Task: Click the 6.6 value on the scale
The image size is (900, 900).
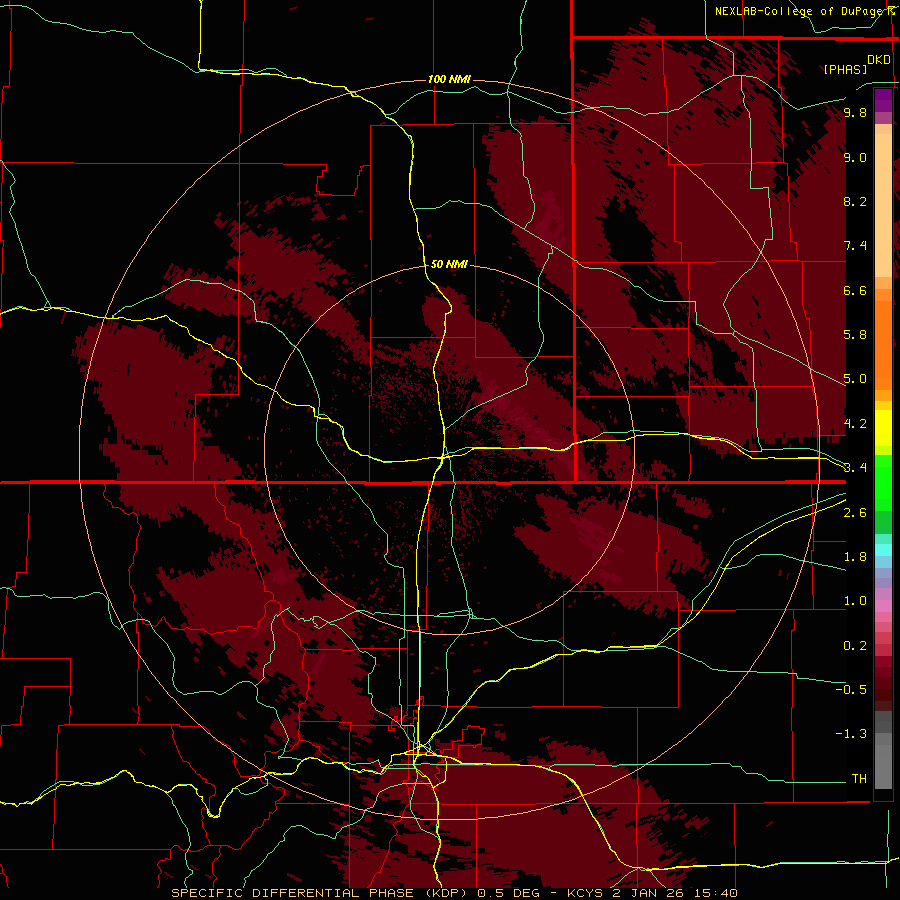Action: pos(855,290)
